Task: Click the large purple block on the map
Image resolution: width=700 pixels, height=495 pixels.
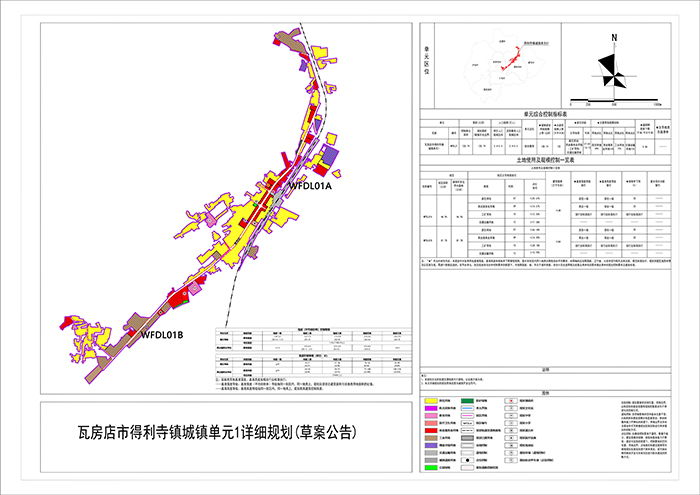Action: tap(331, 157)
